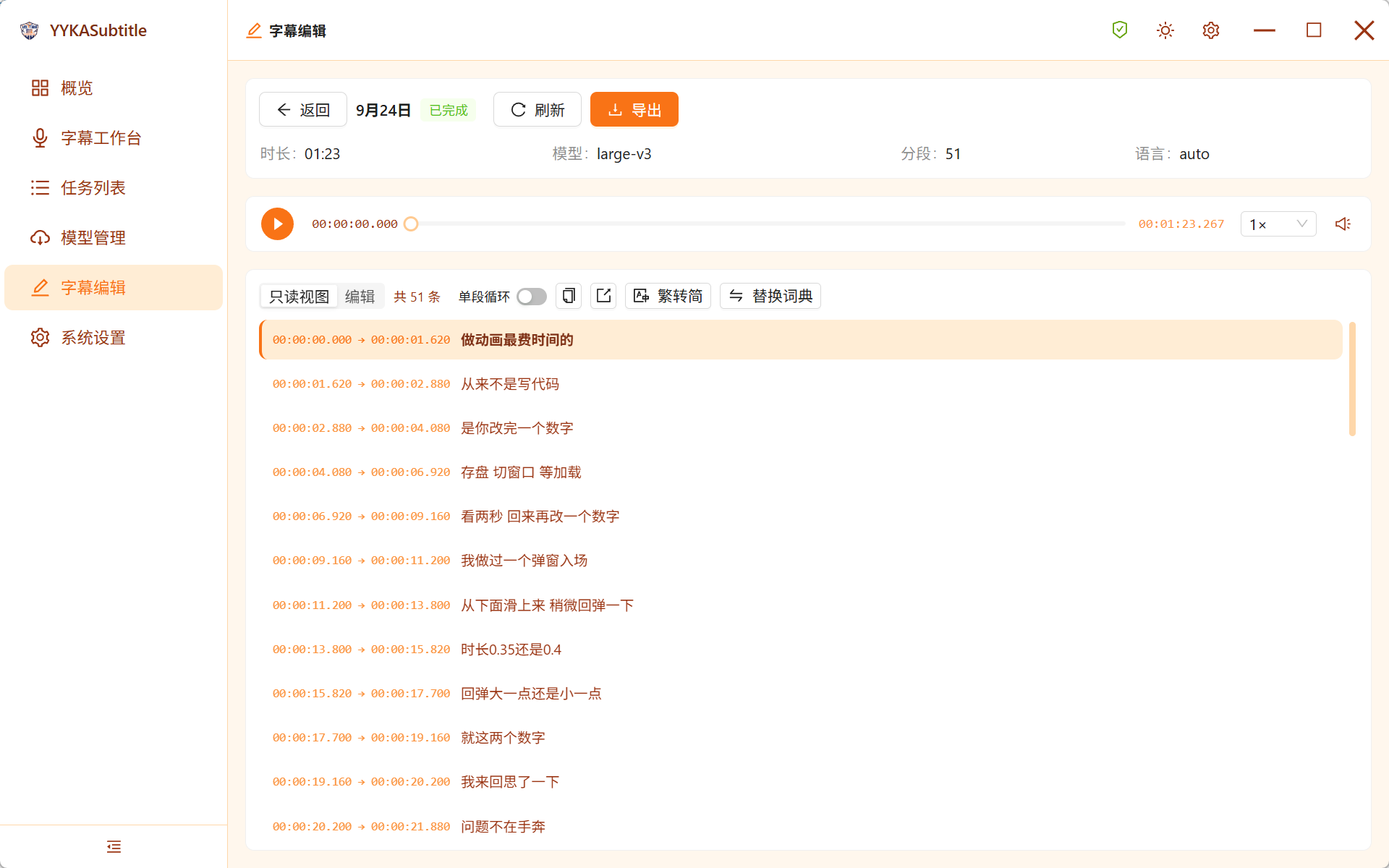The width and height of the screenshot is (1389, 868).
Task: Select subtitle row 从来不是写代码
Action: (801, 384)
